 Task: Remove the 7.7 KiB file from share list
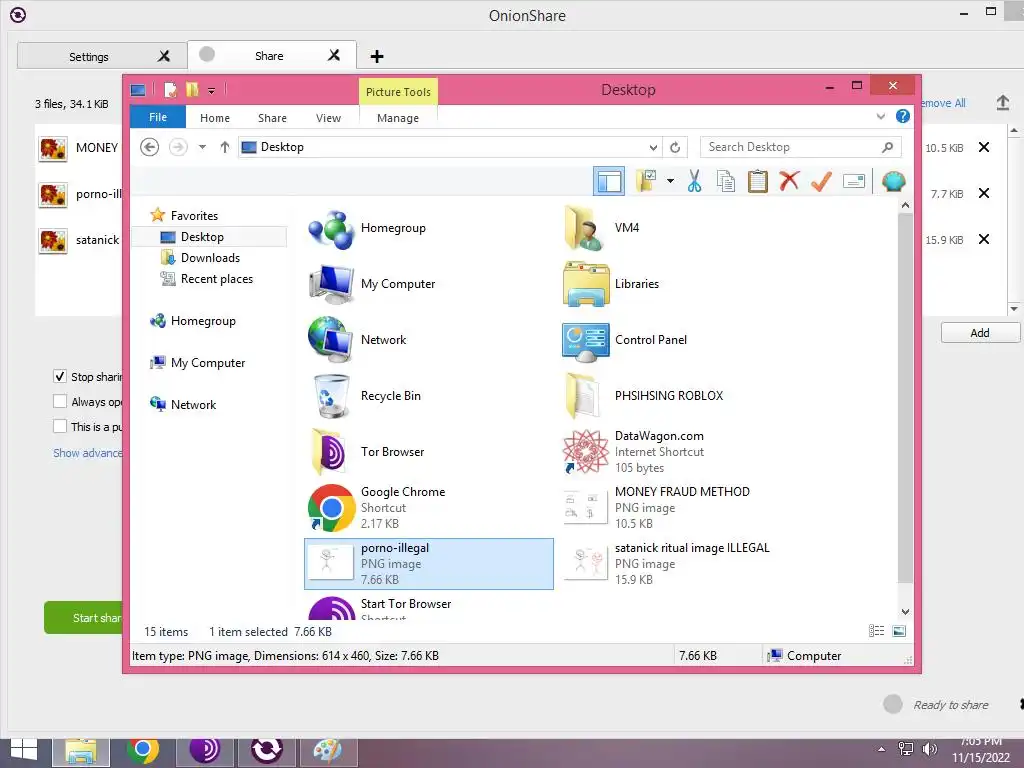[x=984, y=193]
